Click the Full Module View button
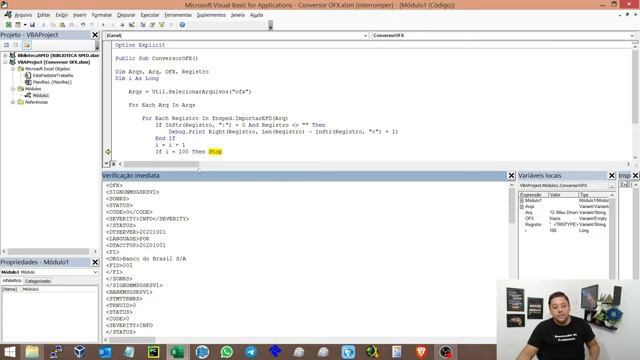The image size is (640, 360). [x=113, y=164]
